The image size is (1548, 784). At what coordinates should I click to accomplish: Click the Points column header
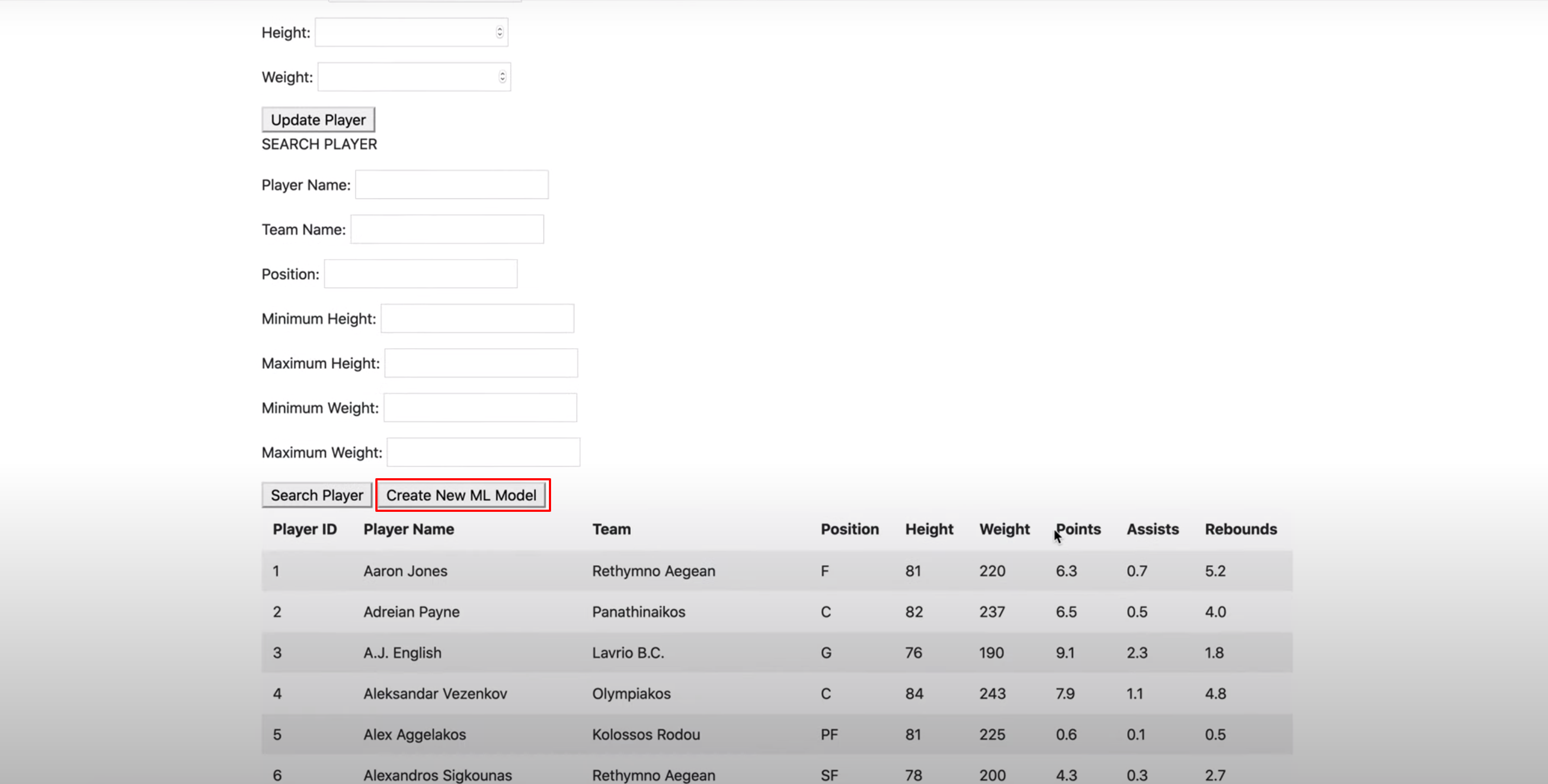[1078, 529]
